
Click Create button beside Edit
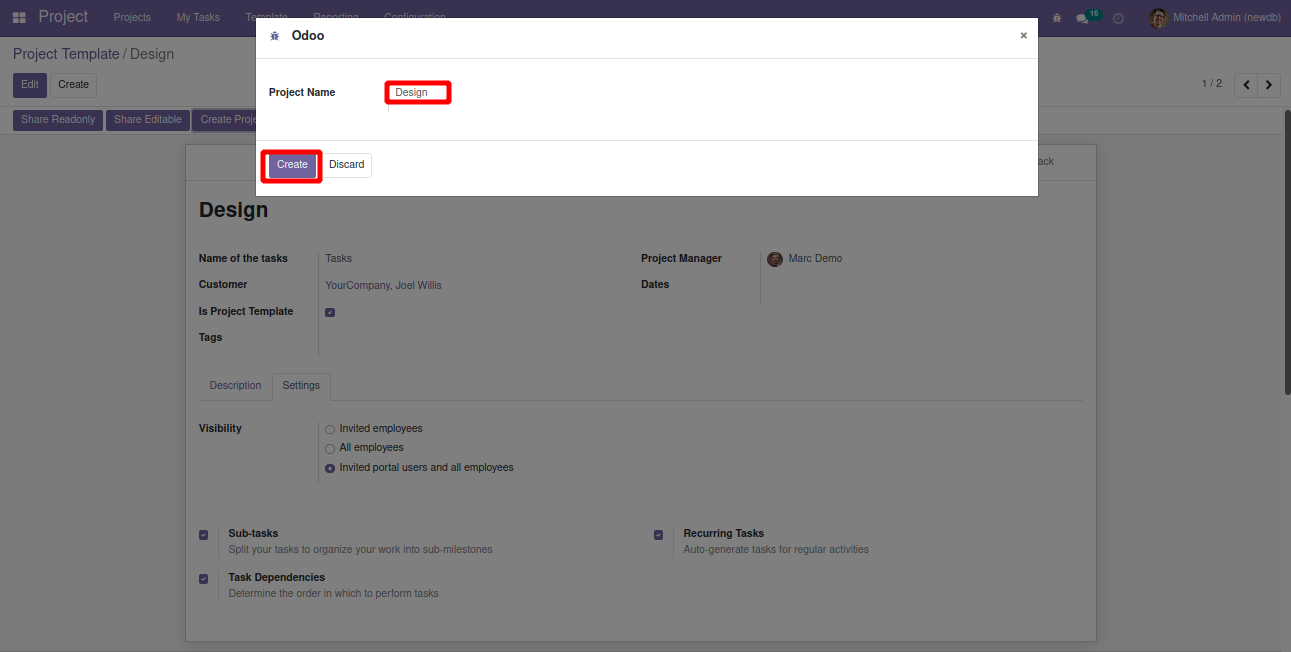[x=74, y=85]
